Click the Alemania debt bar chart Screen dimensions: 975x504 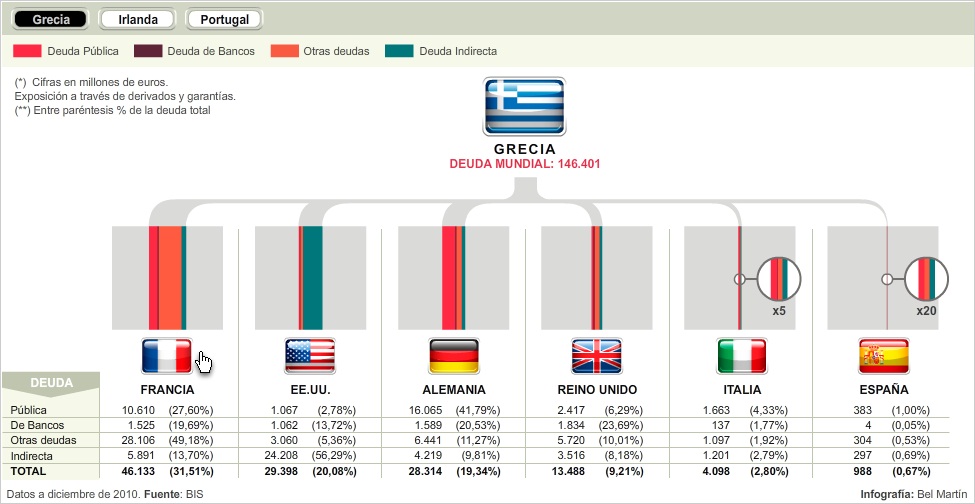coord(454,278)
